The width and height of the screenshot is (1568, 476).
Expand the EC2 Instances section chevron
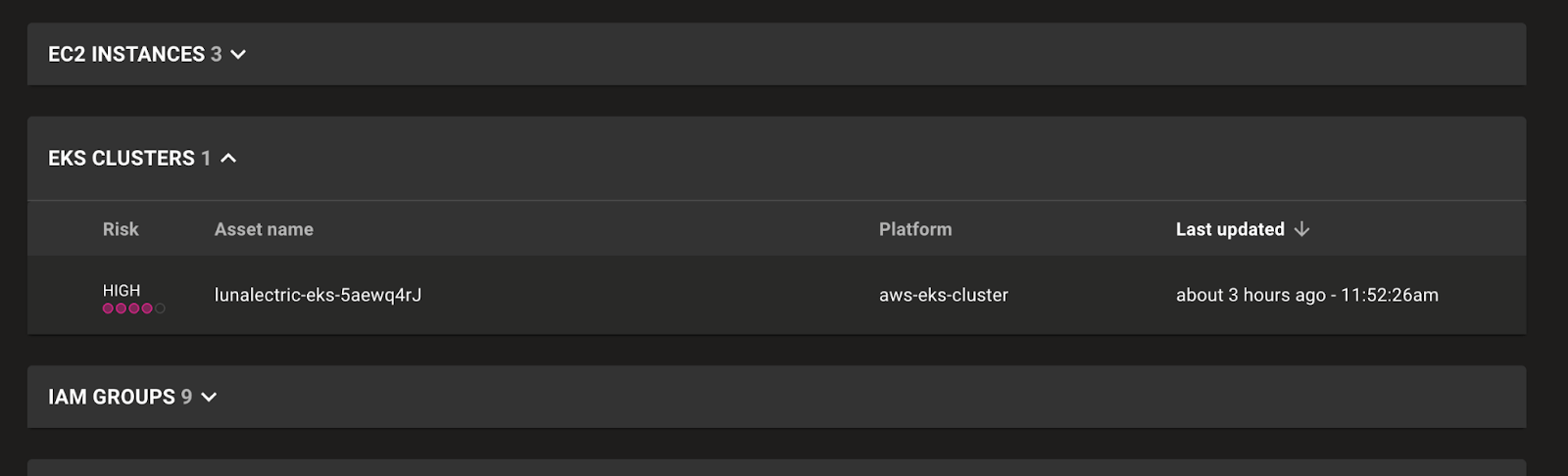tap(238, 55)
